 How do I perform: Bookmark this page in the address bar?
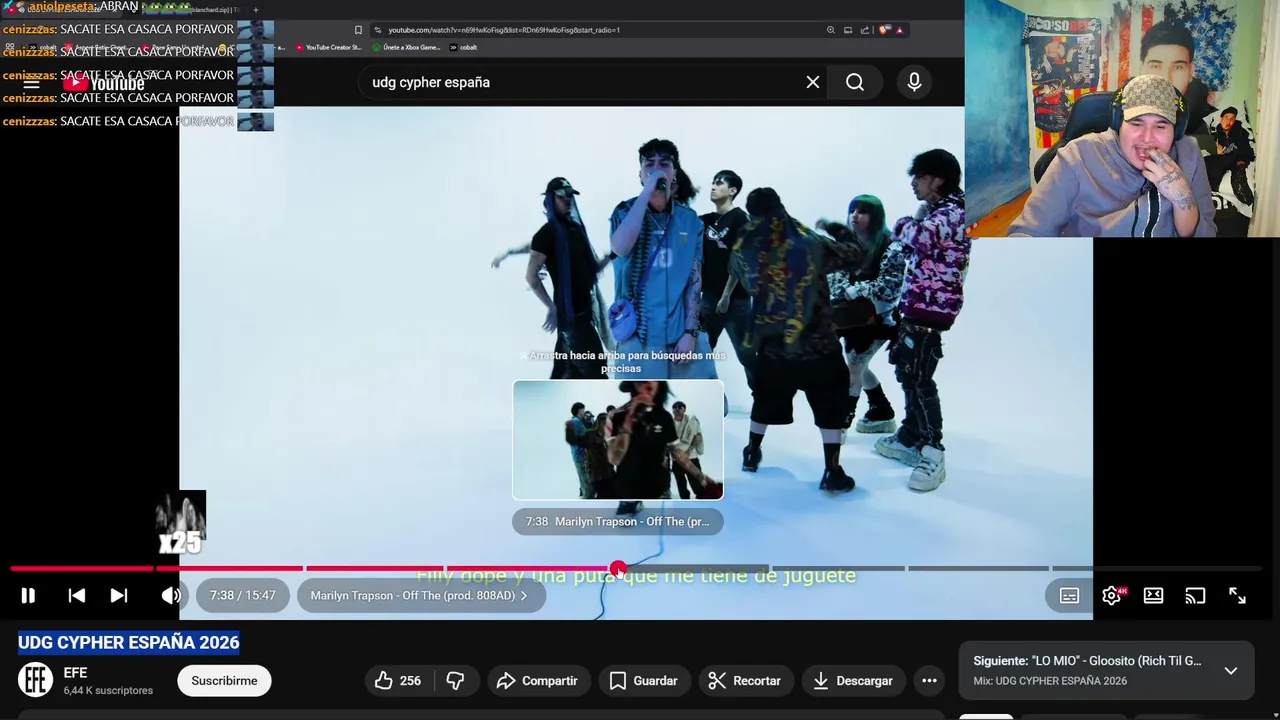pyautogui.click(x=359, y=30)
